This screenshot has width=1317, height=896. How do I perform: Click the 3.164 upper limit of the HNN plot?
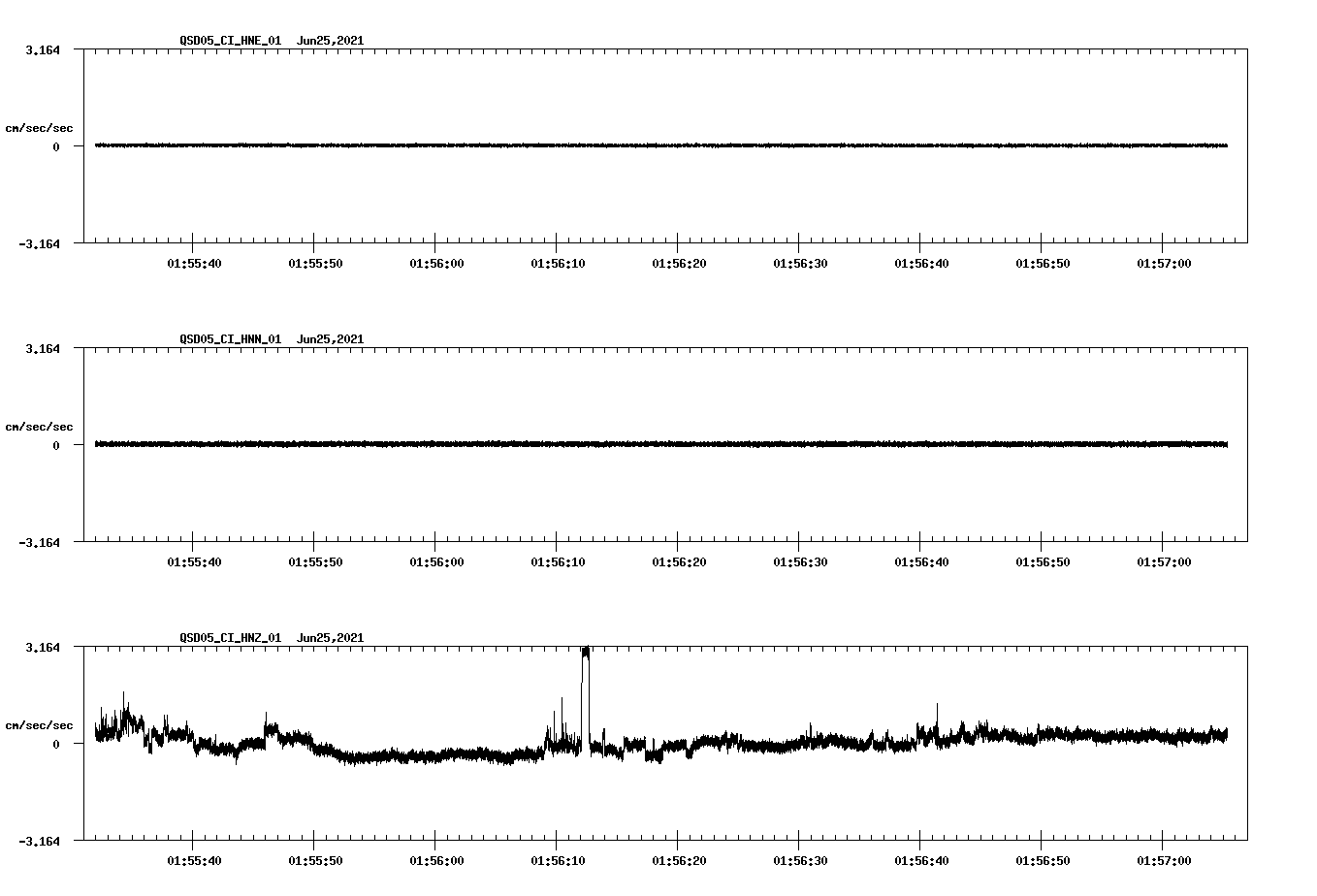coord(43,348)
